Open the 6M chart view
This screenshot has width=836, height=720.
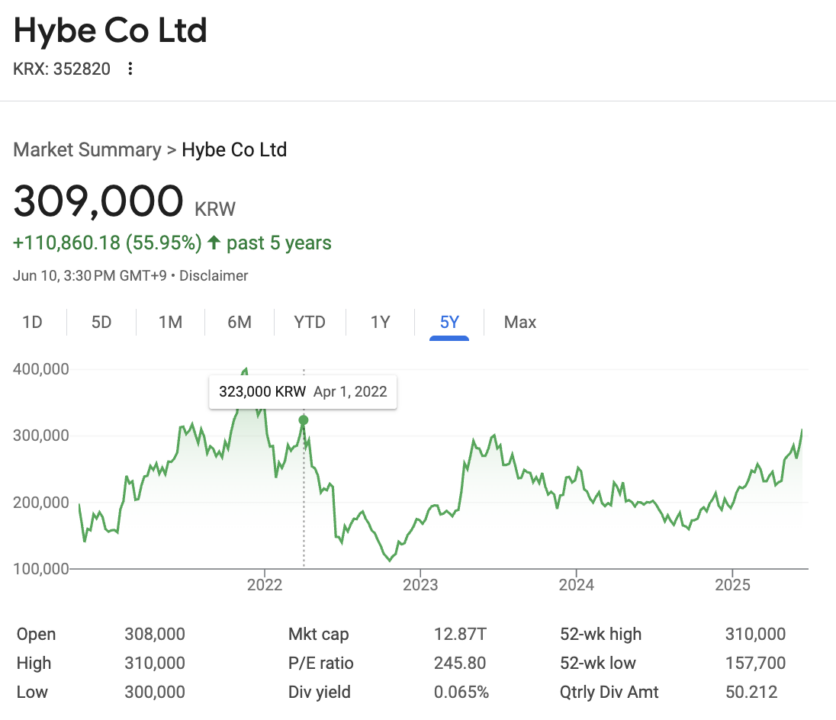pos(240,322)
